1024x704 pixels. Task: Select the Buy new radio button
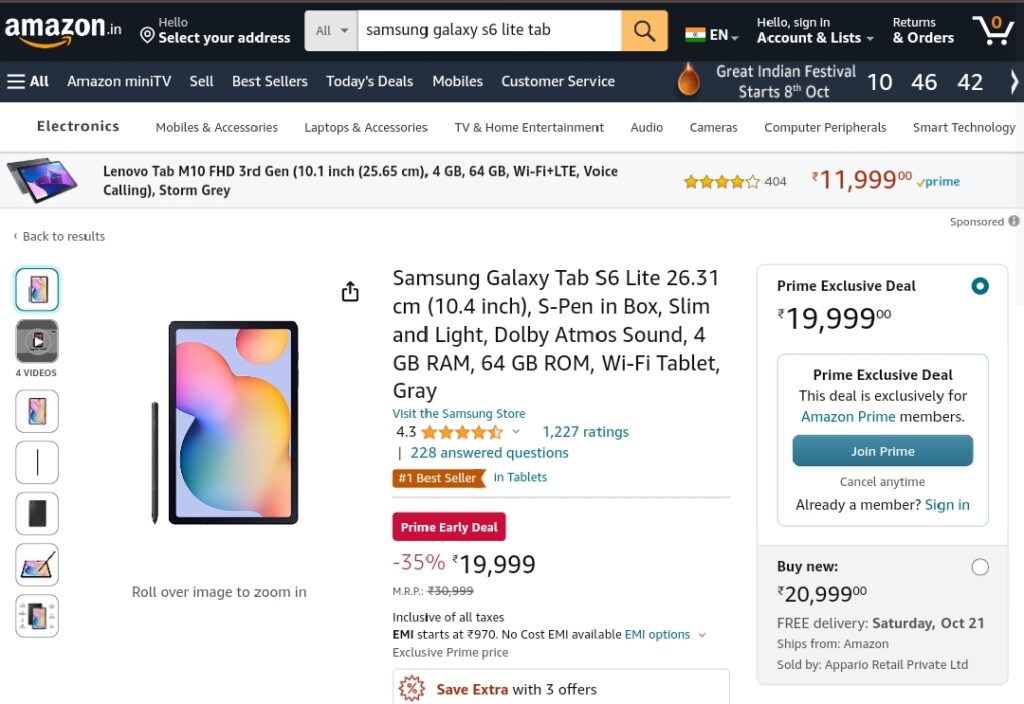[x=980, y=567]
